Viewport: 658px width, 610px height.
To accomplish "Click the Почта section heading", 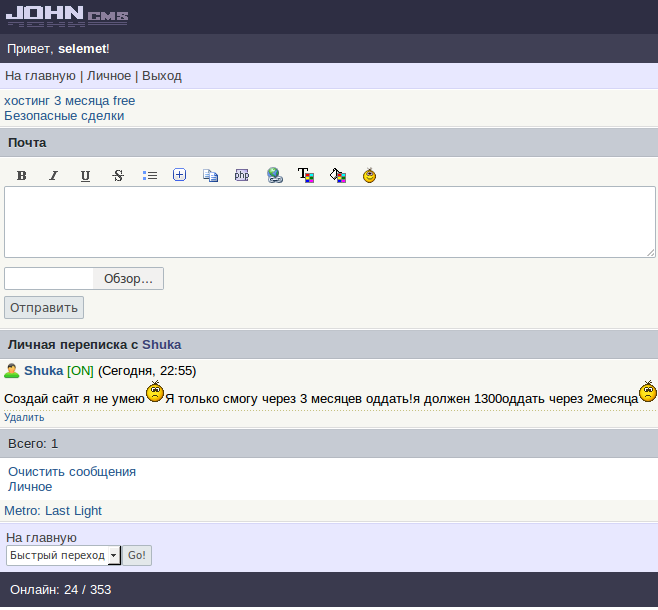I will pos(27,143).
